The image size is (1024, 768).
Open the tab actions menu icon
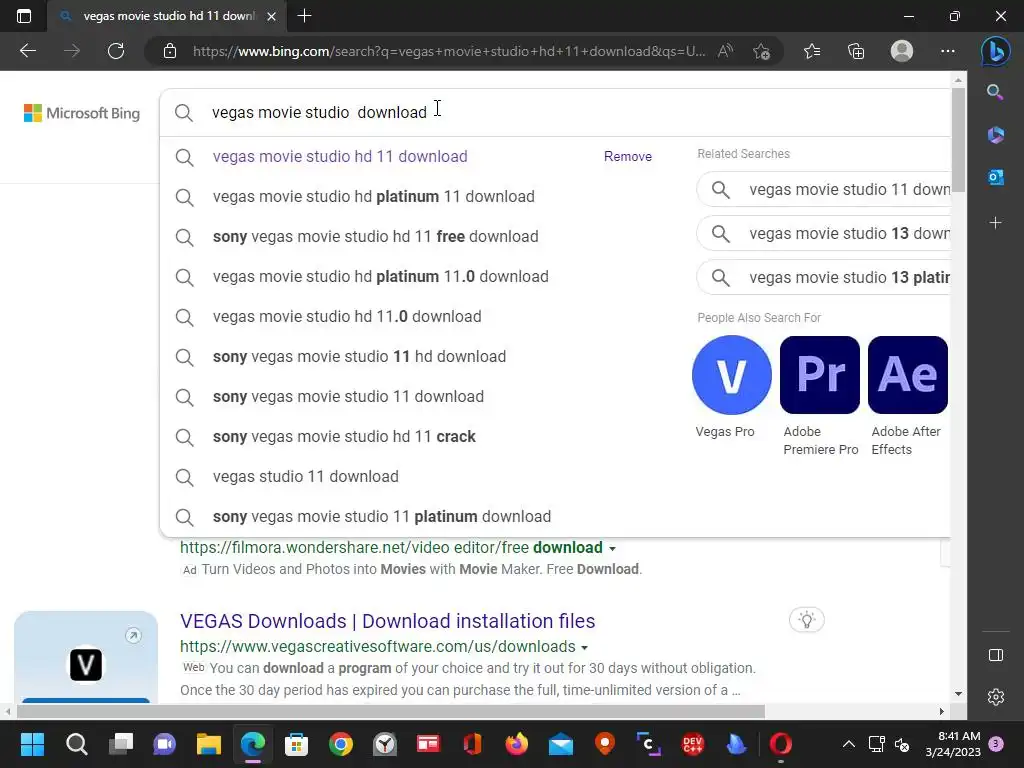click(x=24, y=16)
